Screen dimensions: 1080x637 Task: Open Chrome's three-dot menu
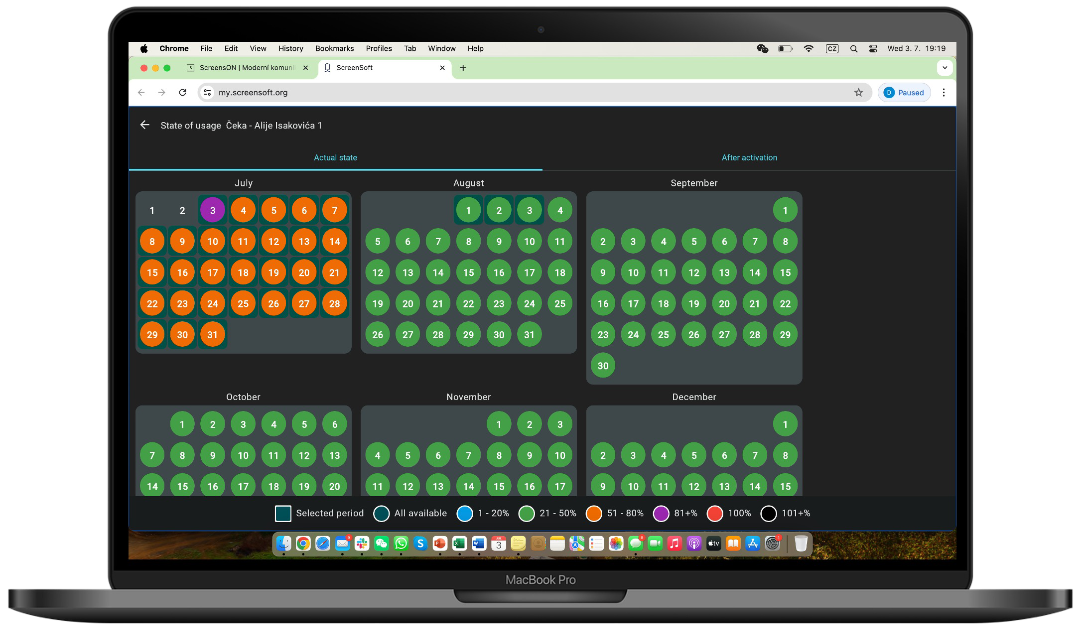(x=943, y=92)
